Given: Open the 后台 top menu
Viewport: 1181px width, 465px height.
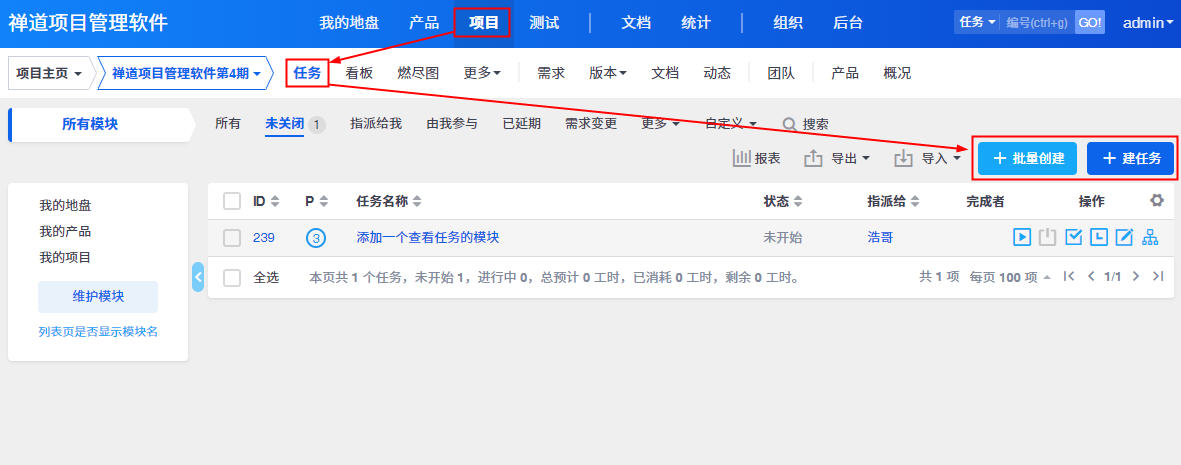Looking at the screenshot, I should [848, 23].
